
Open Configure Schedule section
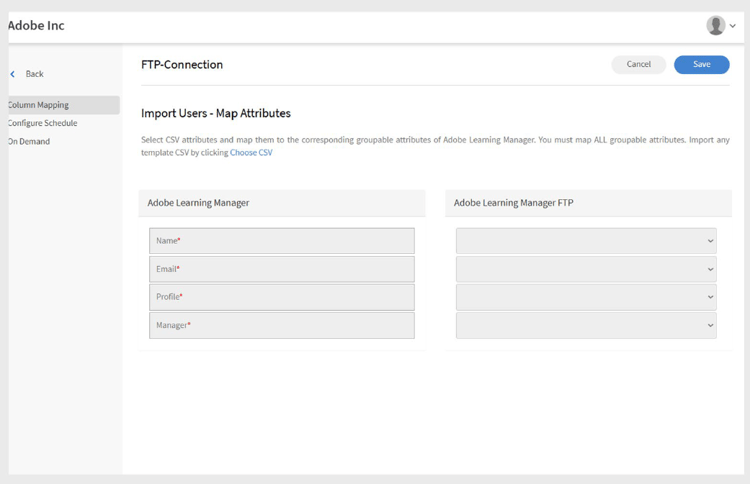click(x=43, y=123)
